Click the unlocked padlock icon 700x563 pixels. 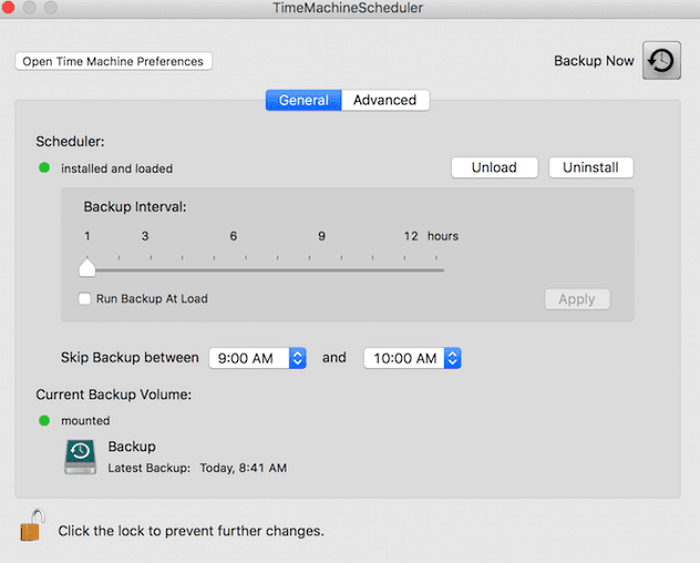[33, 525]
